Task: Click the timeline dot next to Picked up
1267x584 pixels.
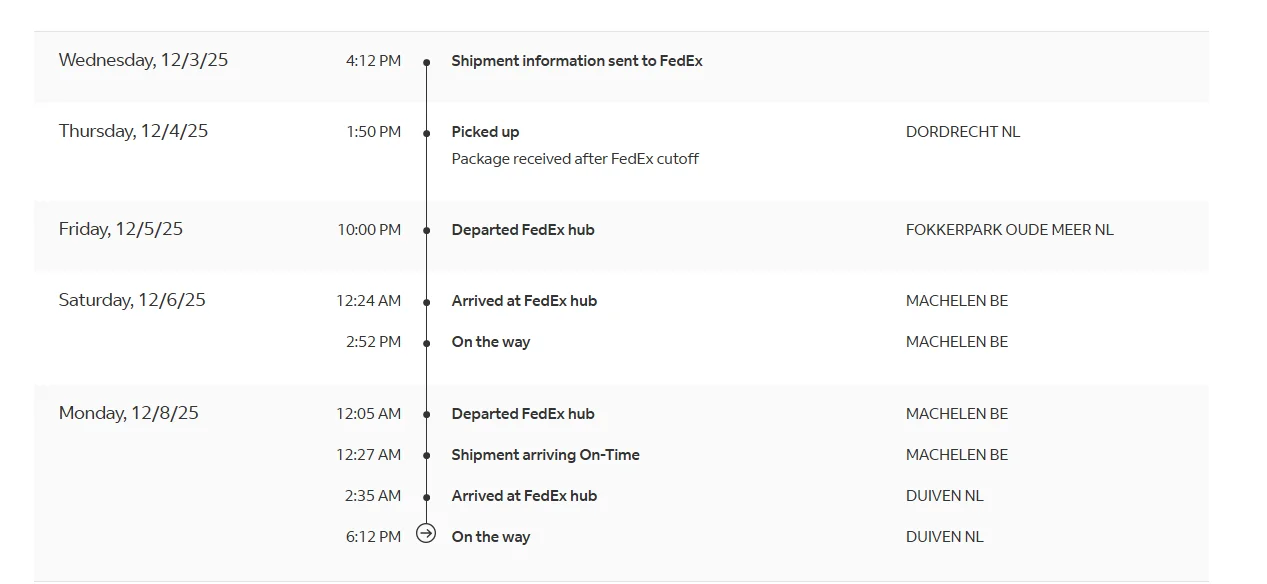Action: tap(426, 133)
